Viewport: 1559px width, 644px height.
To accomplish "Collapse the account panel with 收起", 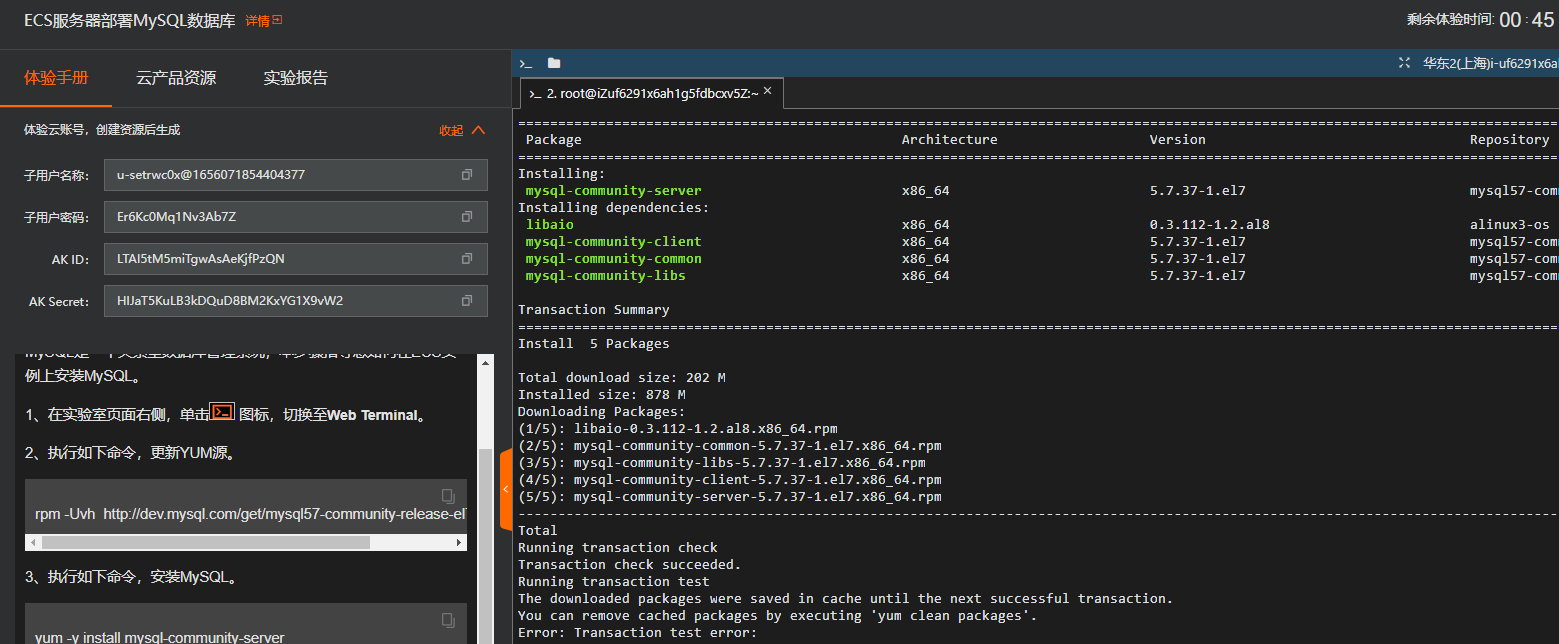I will click(462, 130).
